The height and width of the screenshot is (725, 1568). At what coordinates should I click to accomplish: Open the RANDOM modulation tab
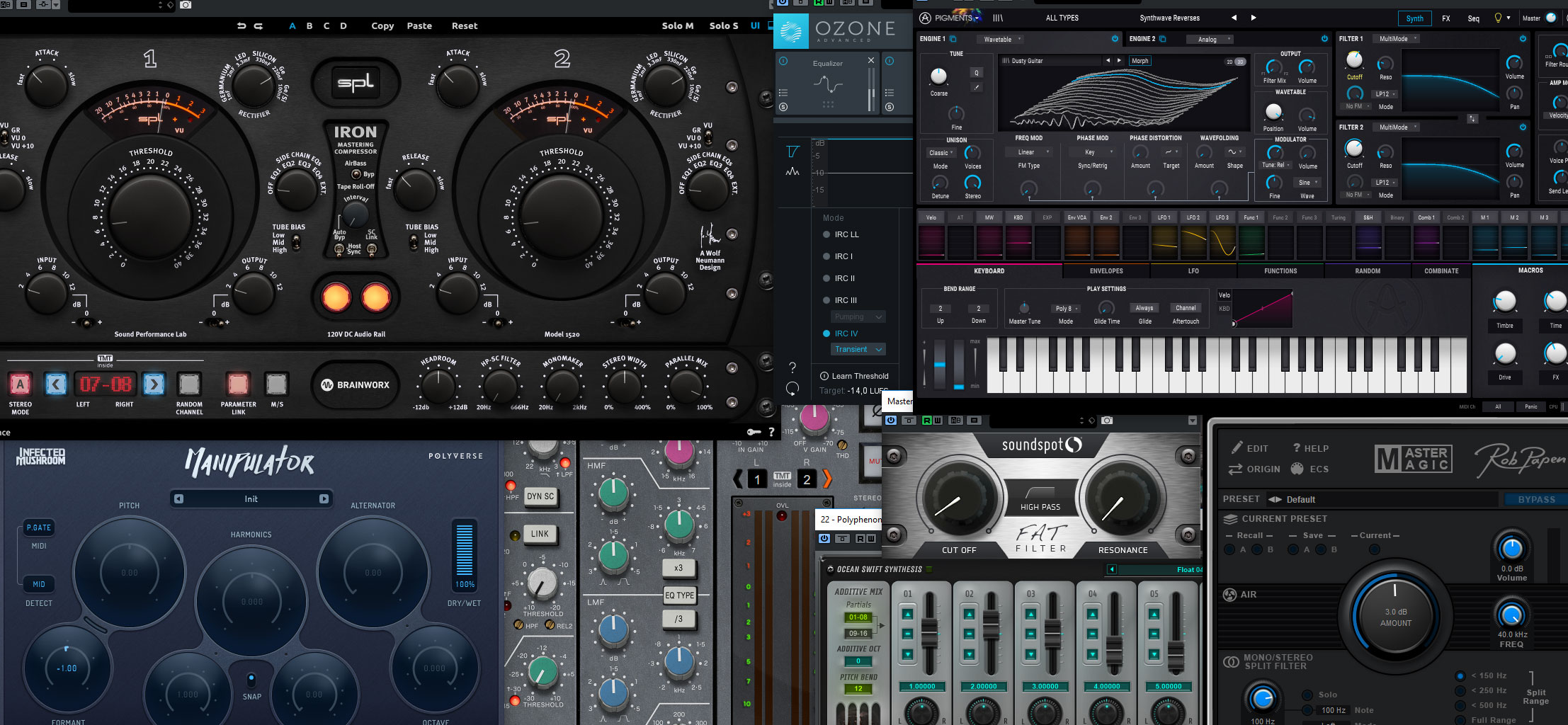pyautogui.click(x=1368, y=271)
